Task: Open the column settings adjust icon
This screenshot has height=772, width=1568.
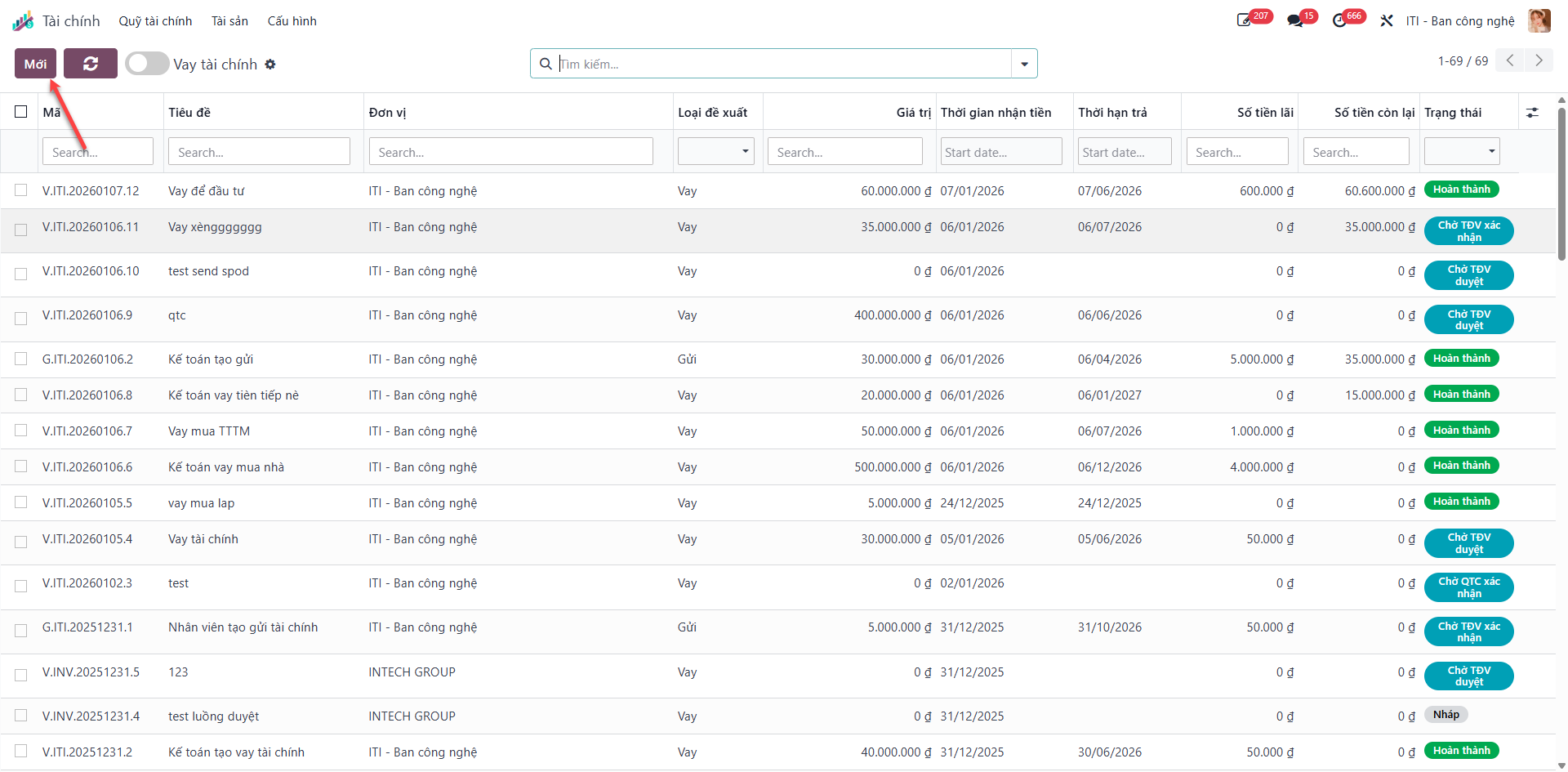Action: click(1532, 113)
